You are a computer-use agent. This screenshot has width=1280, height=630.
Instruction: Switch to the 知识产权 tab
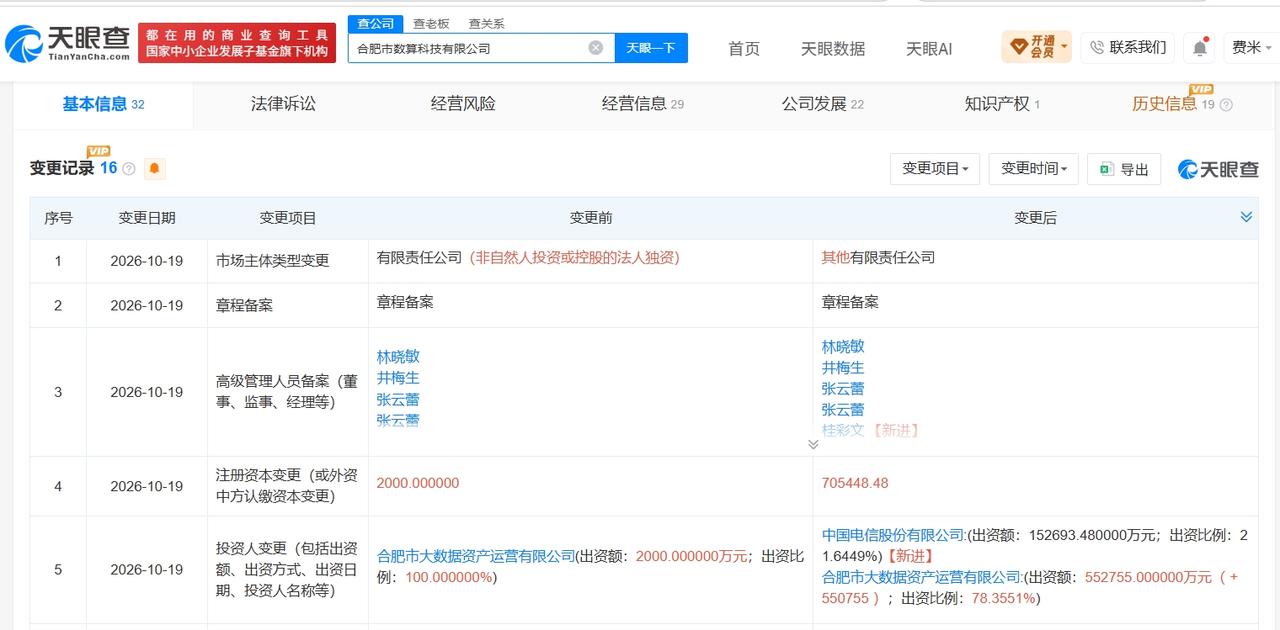coord(1002,104)
